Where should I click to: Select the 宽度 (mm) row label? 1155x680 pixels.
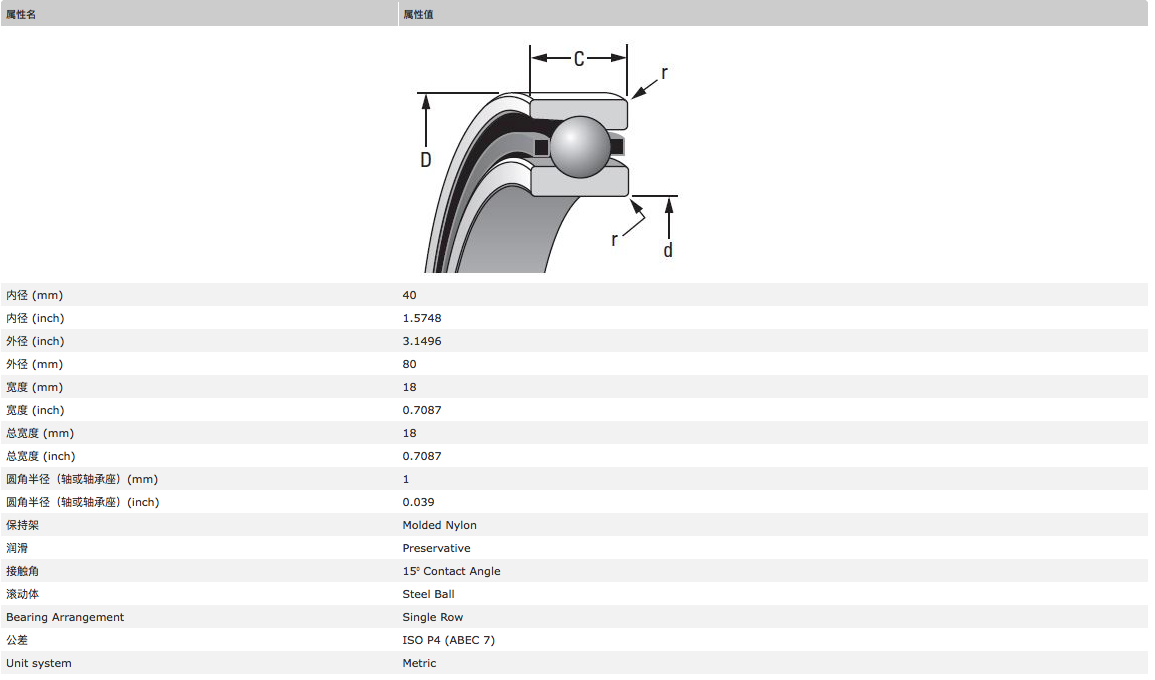pos(34,387)
